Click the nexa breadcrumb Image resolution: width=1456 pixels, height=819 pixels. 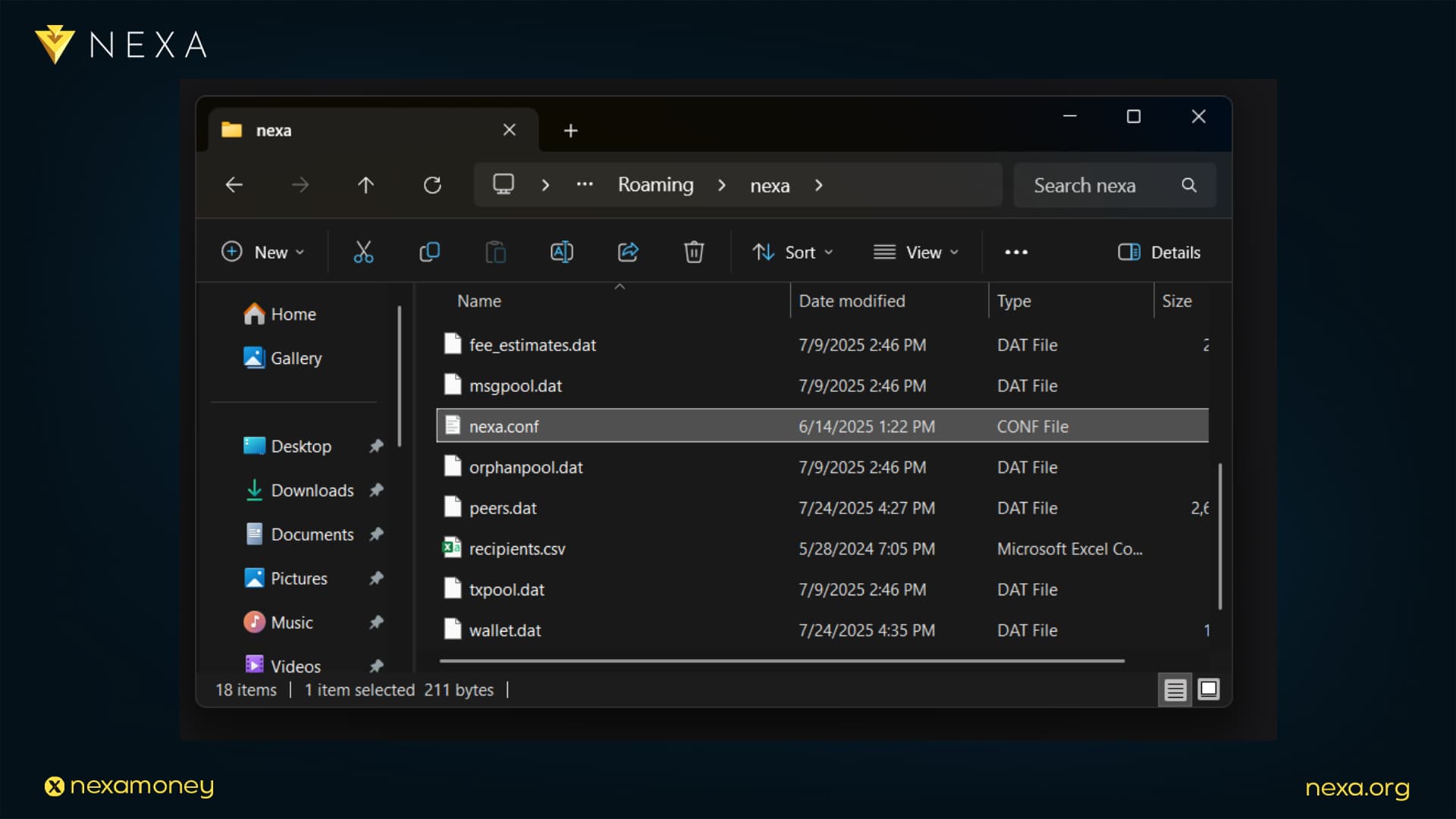[770, 185]
